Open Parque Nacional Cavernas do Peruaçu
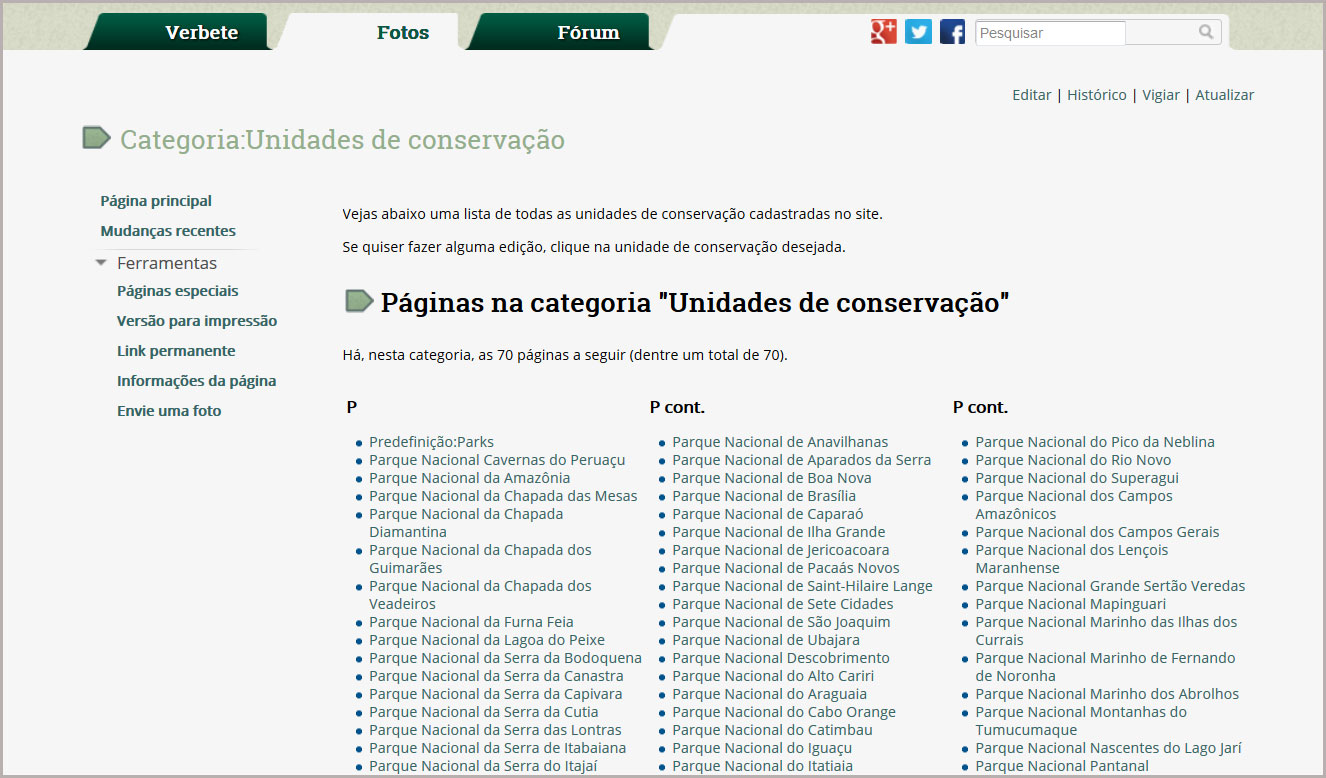Screen dimensions: 1326x778 click(x=497, y=460)
